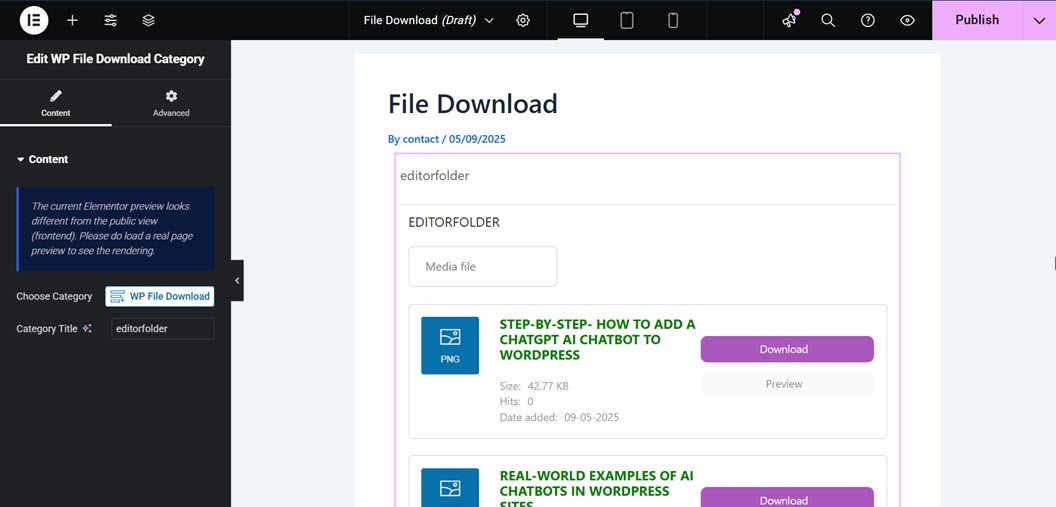Click the Category Title input field
The height and width of the screenshot is (507, 1056).
click(162, 328)
